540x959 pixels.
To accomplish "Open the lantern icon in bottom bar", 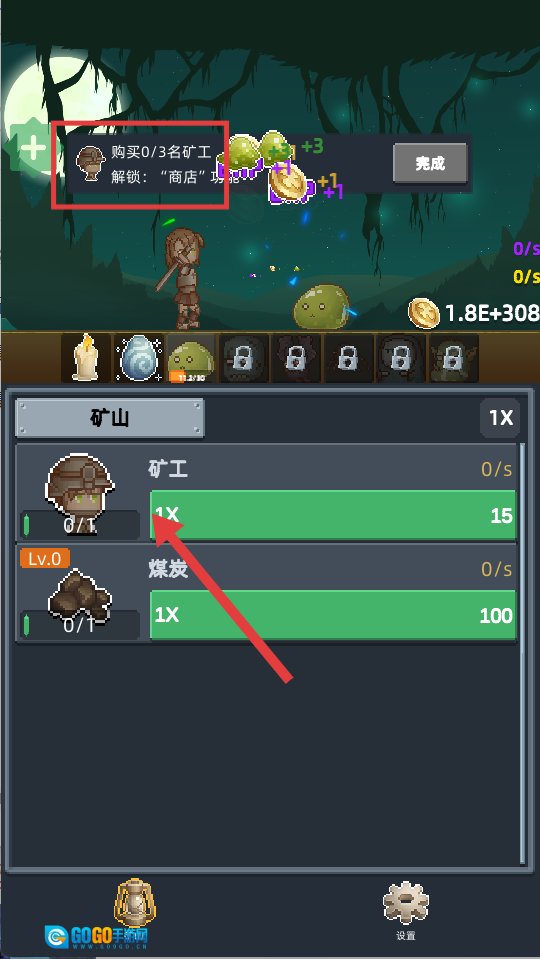I will pos(136,902).
